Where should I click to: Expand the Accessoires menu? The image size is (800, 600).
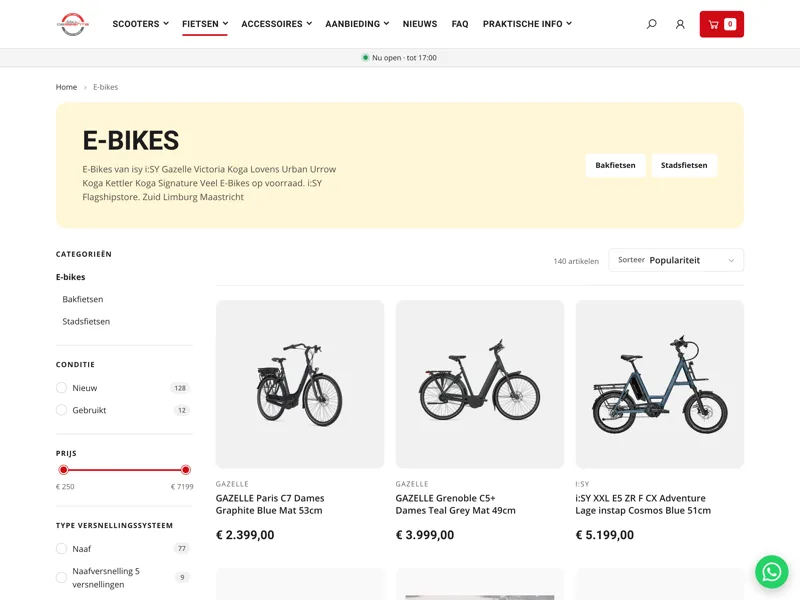pos(276,24)
